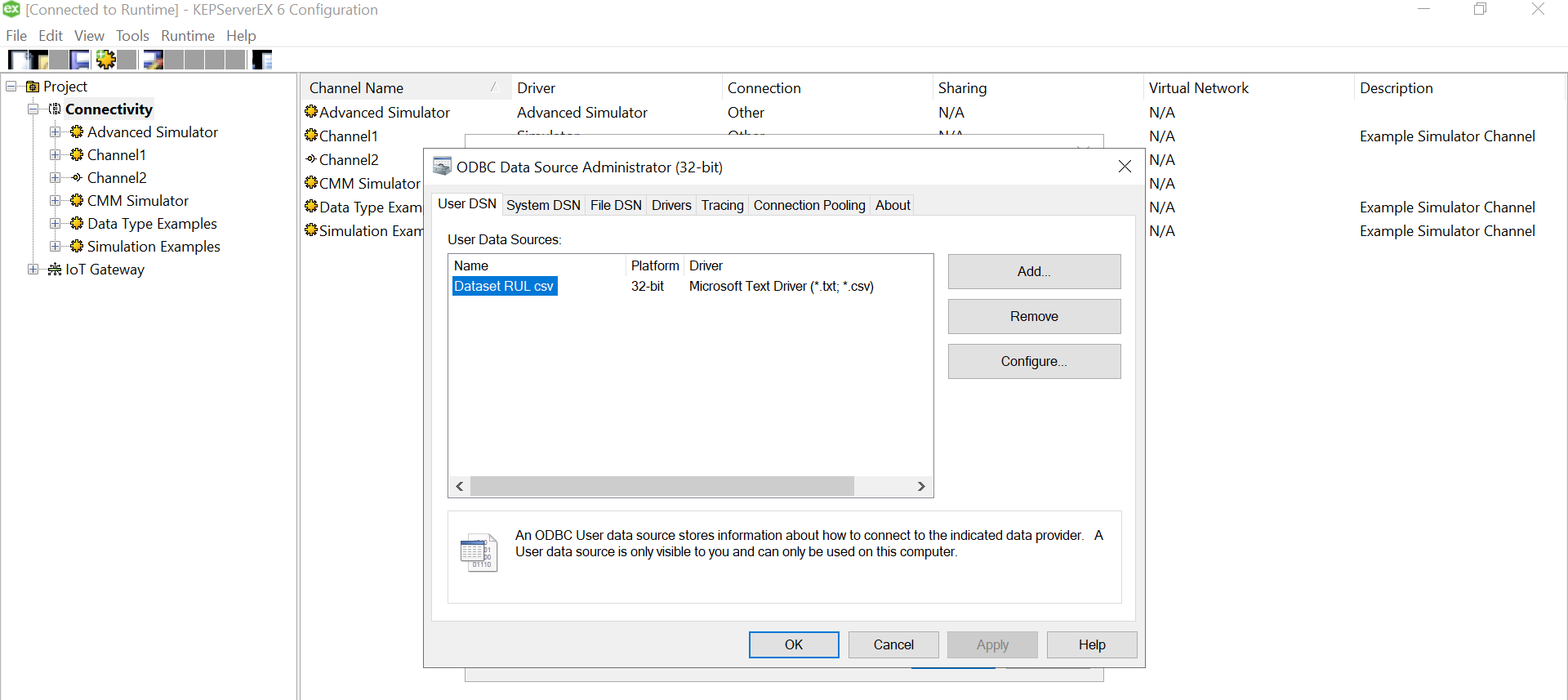Click the Channel2 icon in channel list
1568x700 pixels.
click(x=311, y=159)
